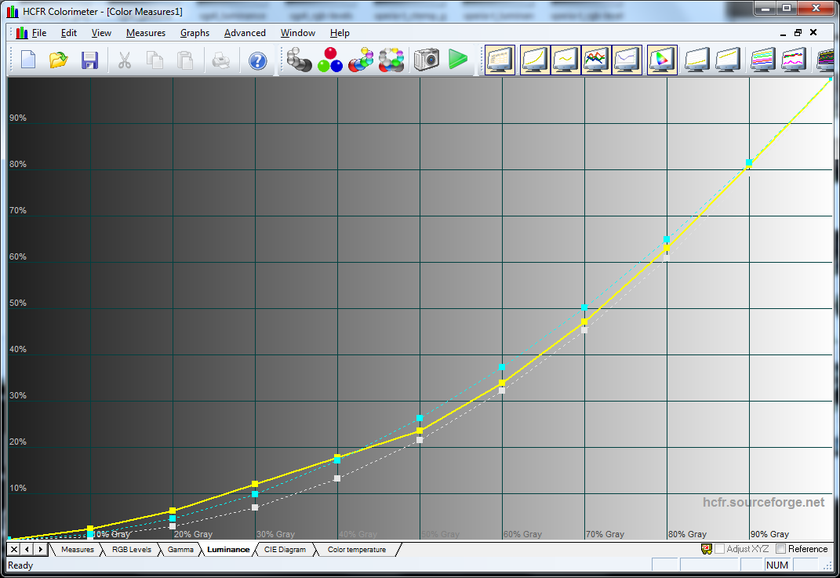The width and height of the screenshot is (840, 578).
Task: Save file with floppy disk icon
Action: [x=89, y=59]
